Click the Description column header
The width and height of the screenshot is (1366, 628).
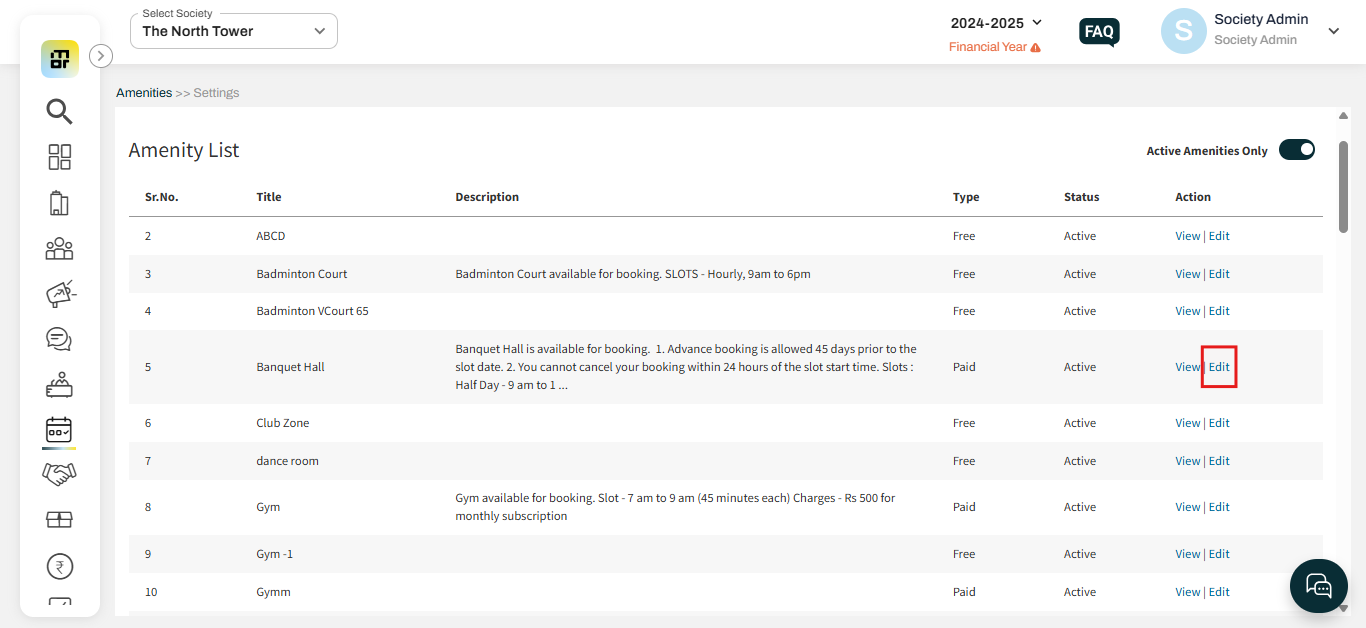pyautogui.click(x=487, y=197)
